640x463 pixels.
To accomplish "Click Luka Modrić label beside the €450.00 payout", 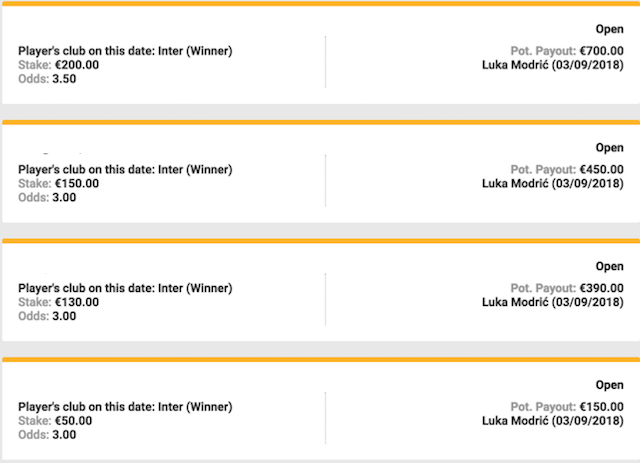I will coord(552,184).
